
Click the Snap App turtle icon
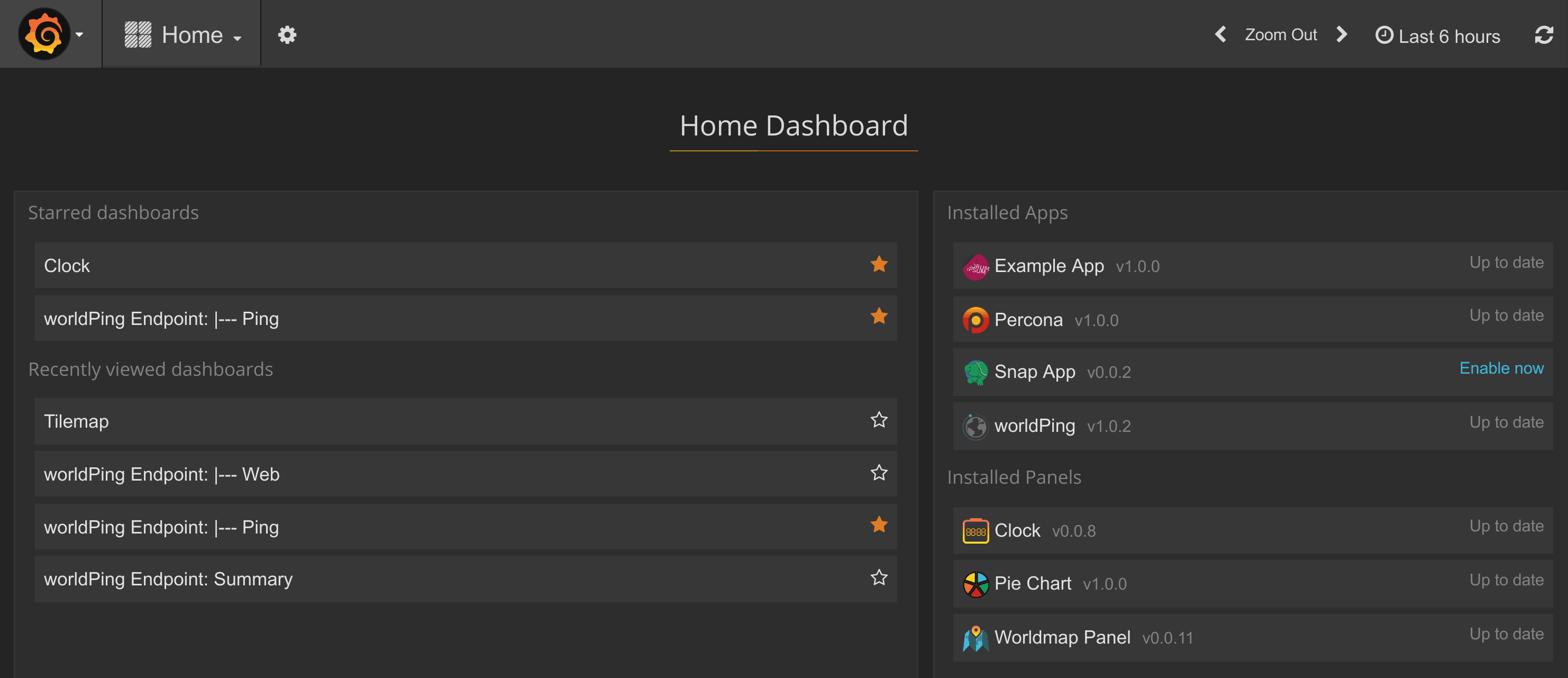point(975,372)
